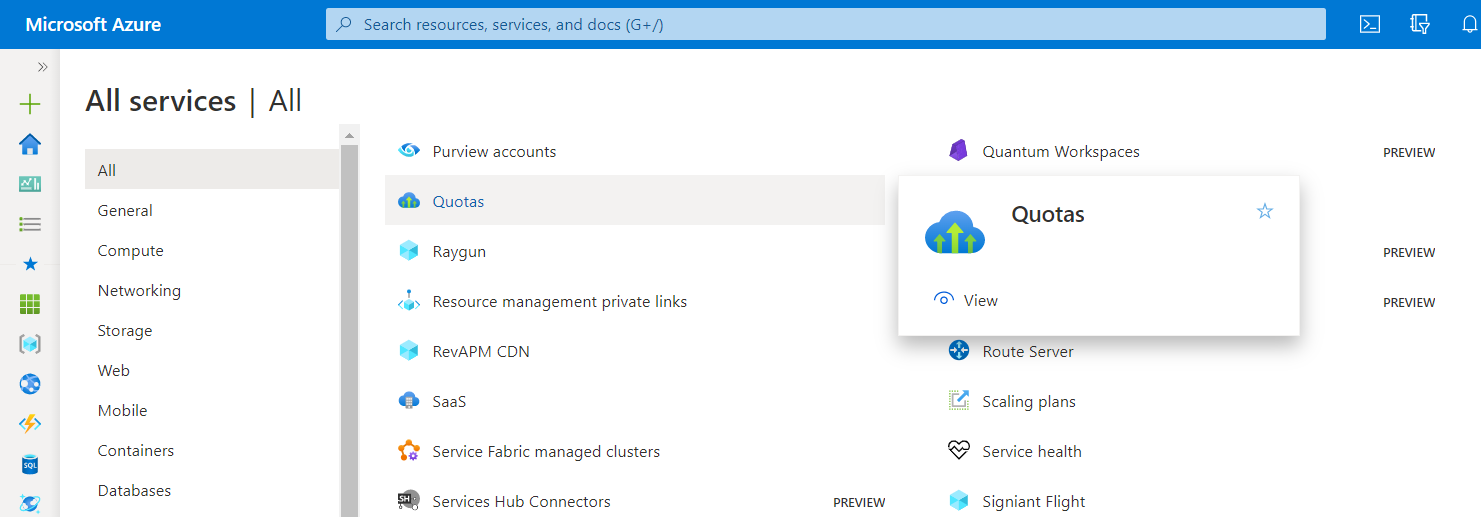Click the Directories and subscriptions filter icon
Viewport: 1481px width, 517px height.
point(1419,24)
